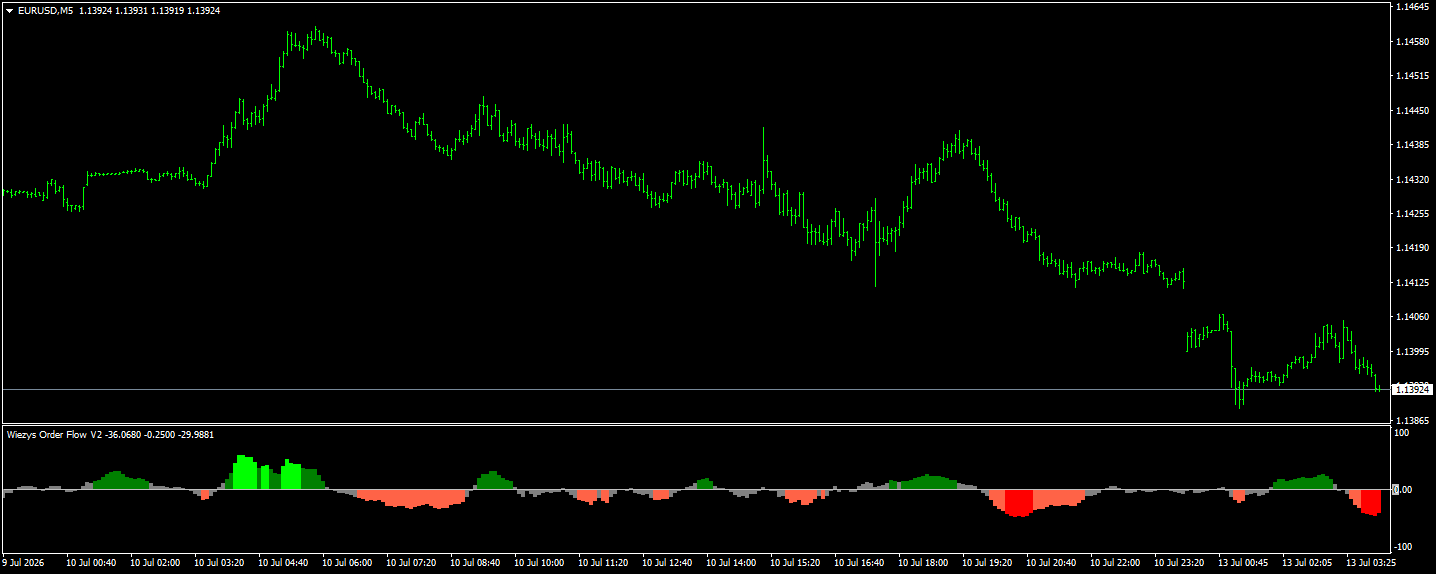Click the bright lime histogram block near 04:40

click(x=291, y=475)
